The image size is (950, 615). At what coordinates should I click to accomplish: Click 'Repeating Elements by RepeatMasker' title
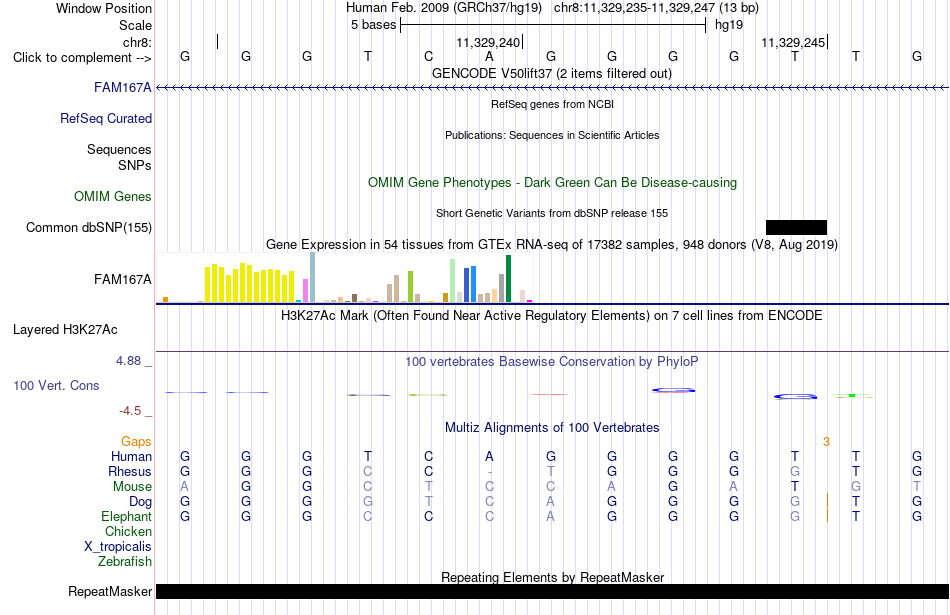552,577
